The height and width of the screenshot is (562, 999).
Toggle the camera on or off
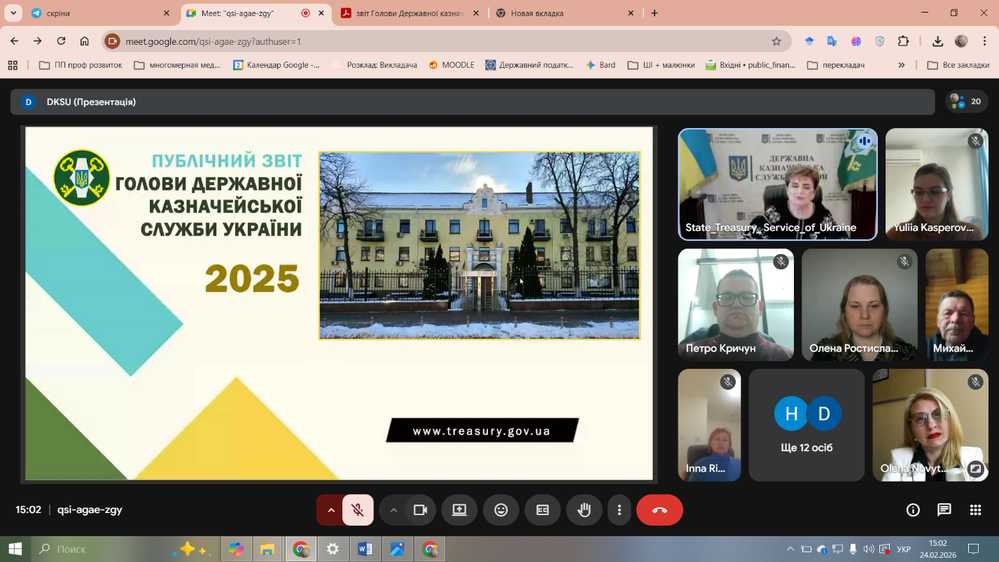[420, 510]
